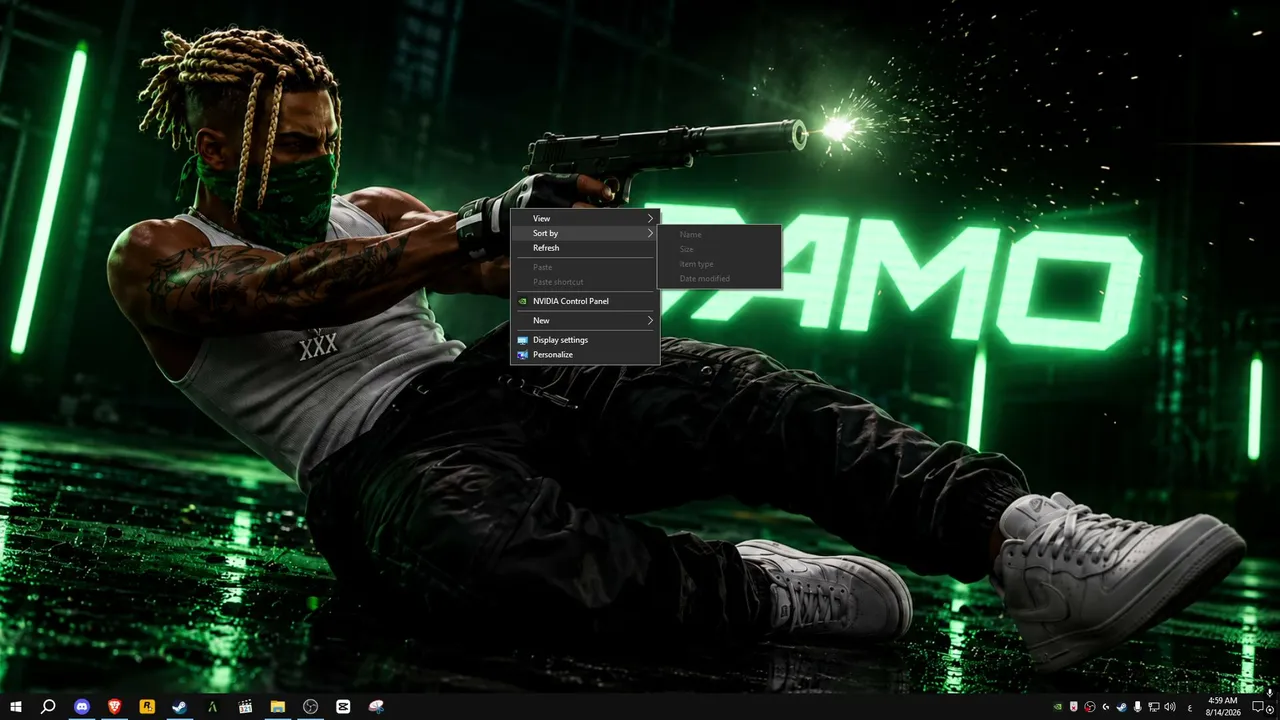Sort desktop icons by Date modified
Screen dimensions: 1280x720
pos(719,279)
